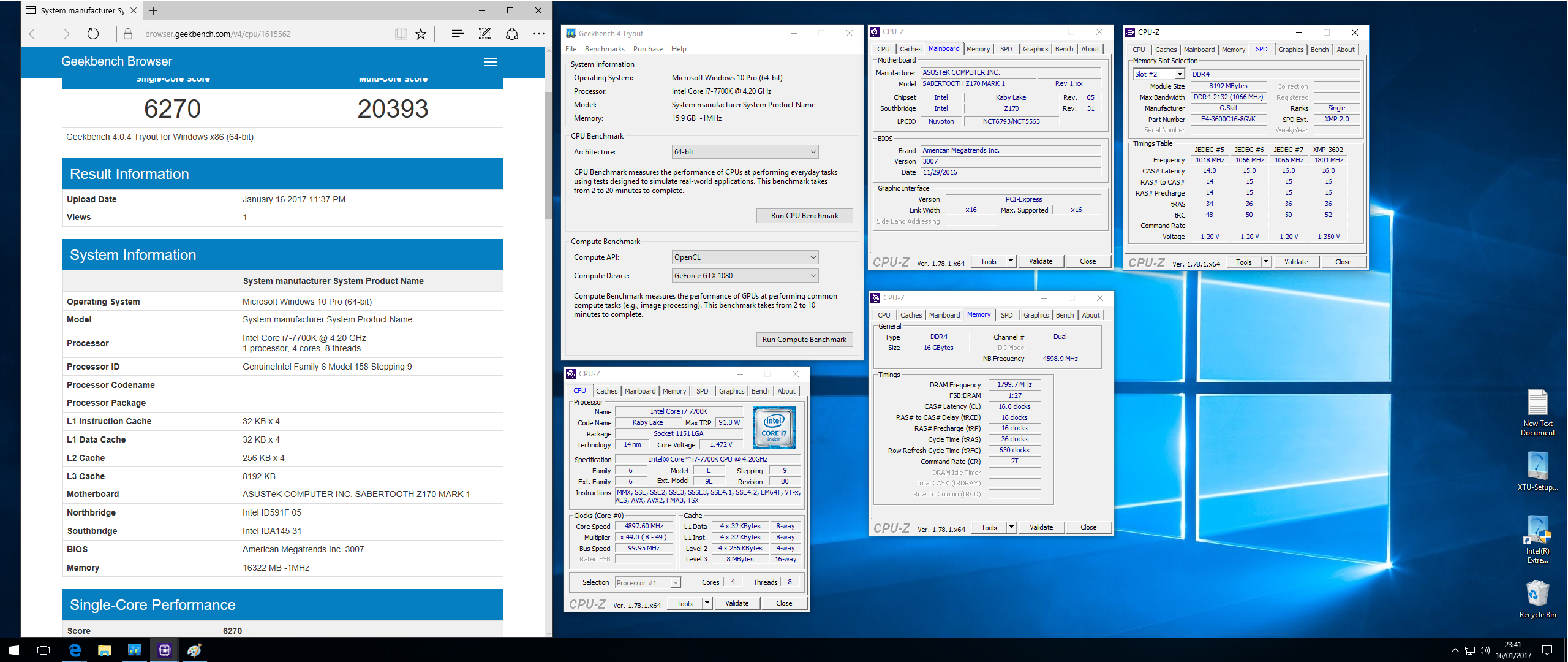
Task: Click Close in Memory CPU-Z window
Action: pyautogui.click(x=1088, y=527)
